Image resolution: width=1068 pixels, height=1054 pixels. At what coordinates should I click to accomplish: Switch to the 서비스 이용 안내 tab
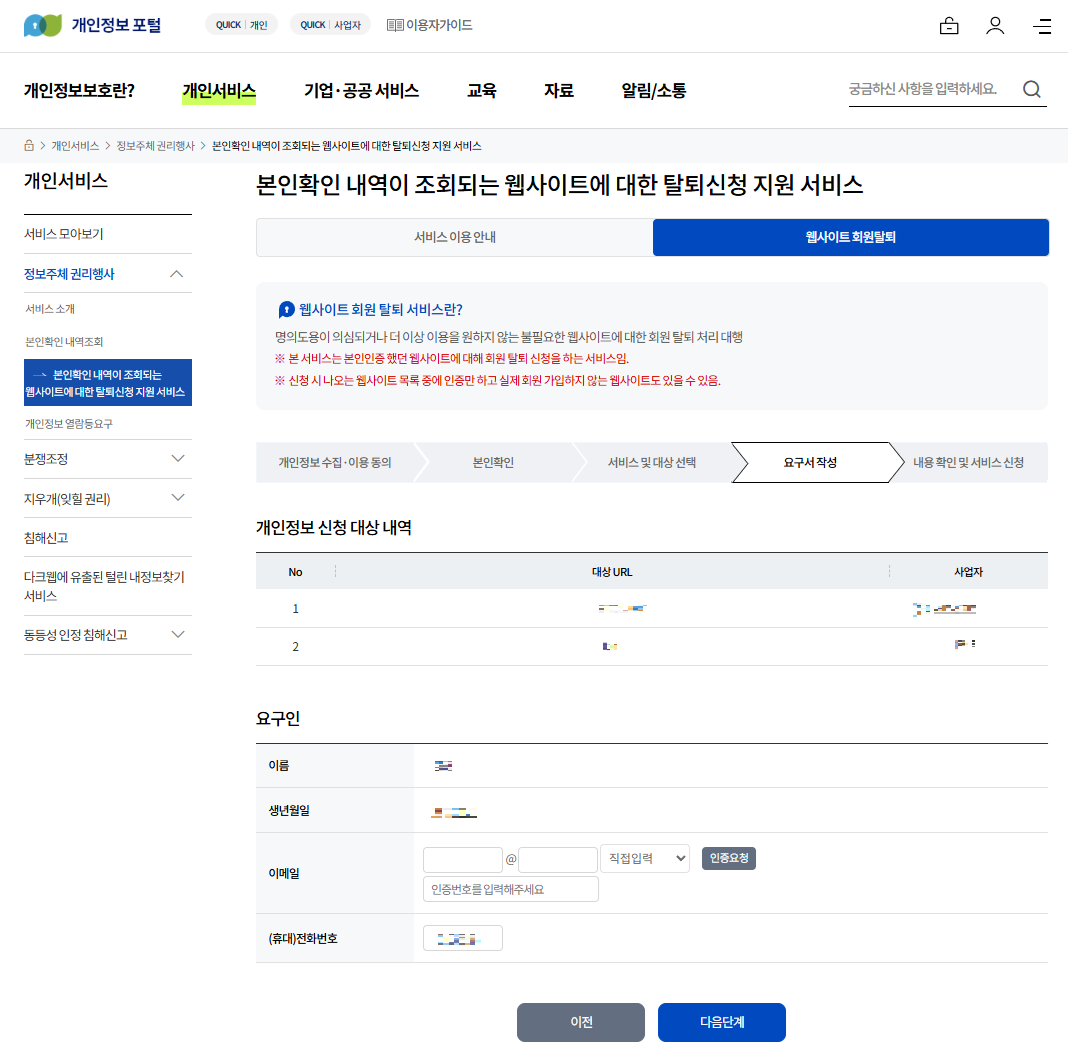click(x=454, y=237)
